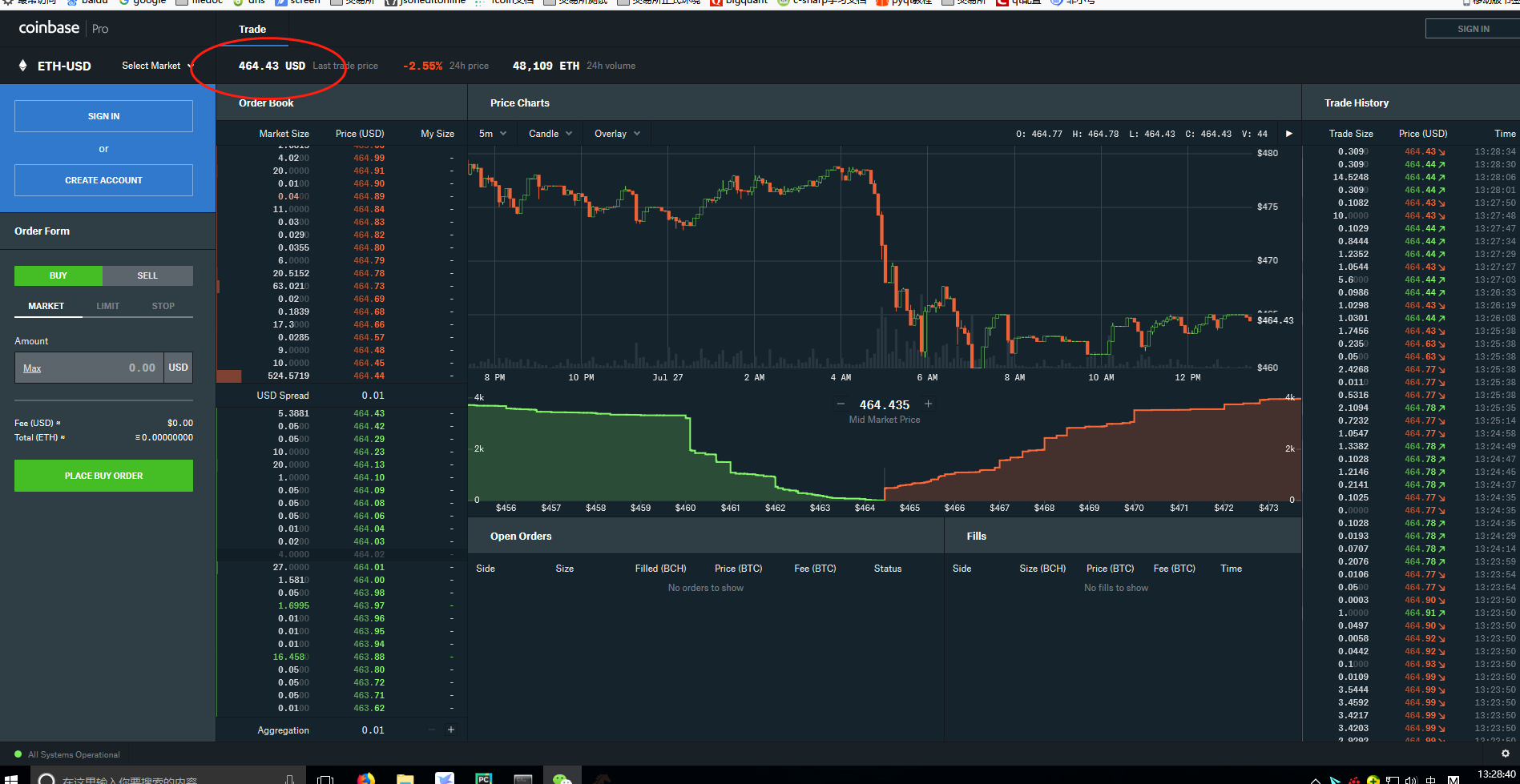Click the USD currency label in Amount field
Screen dimensions: 1520x784
178,368
